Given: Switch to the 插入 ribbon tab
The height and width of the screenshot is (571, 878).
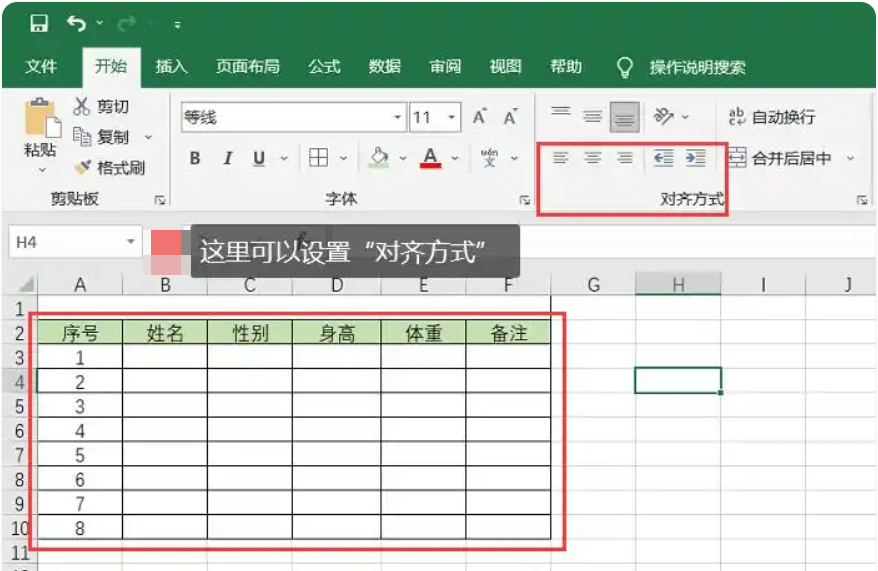Looking at the screenshot, I should tap(171, 67).
